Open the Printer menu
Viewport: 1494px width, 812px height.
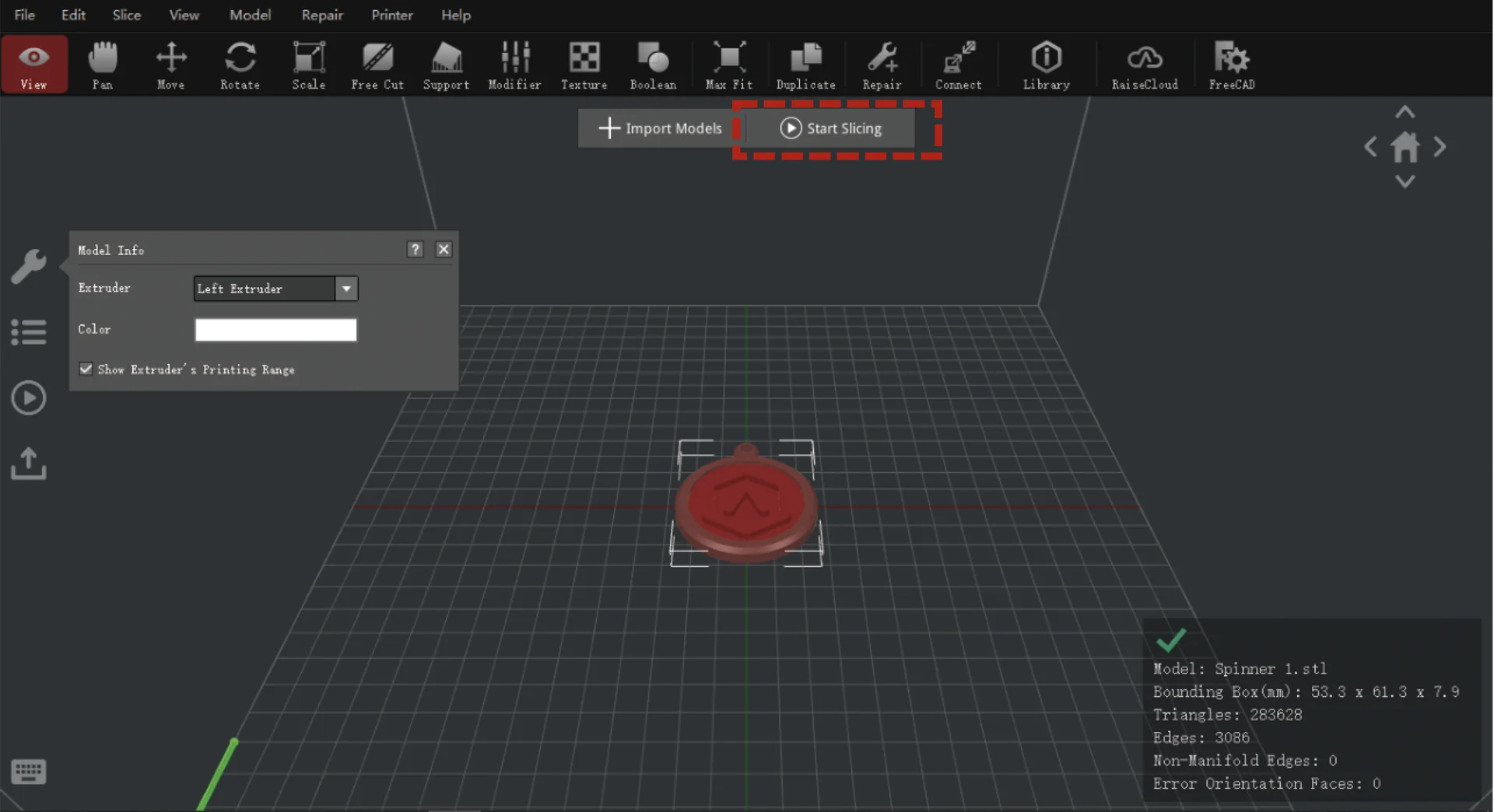[x=391, y=15]
